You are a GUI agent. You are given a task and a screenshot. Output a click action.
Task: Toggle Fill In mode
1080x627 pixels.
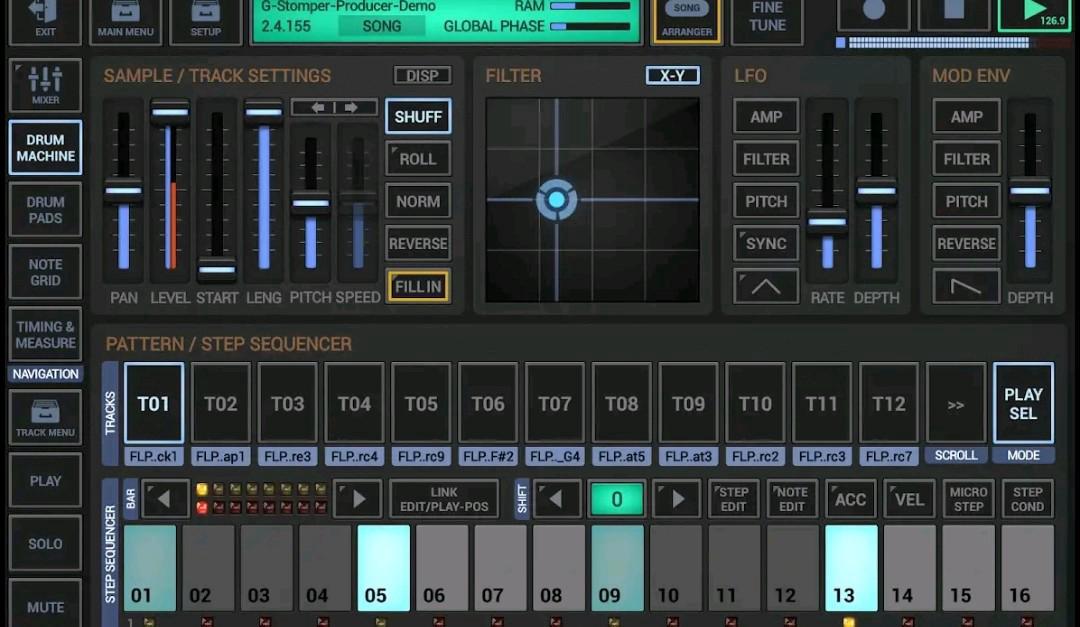[418, 286]
